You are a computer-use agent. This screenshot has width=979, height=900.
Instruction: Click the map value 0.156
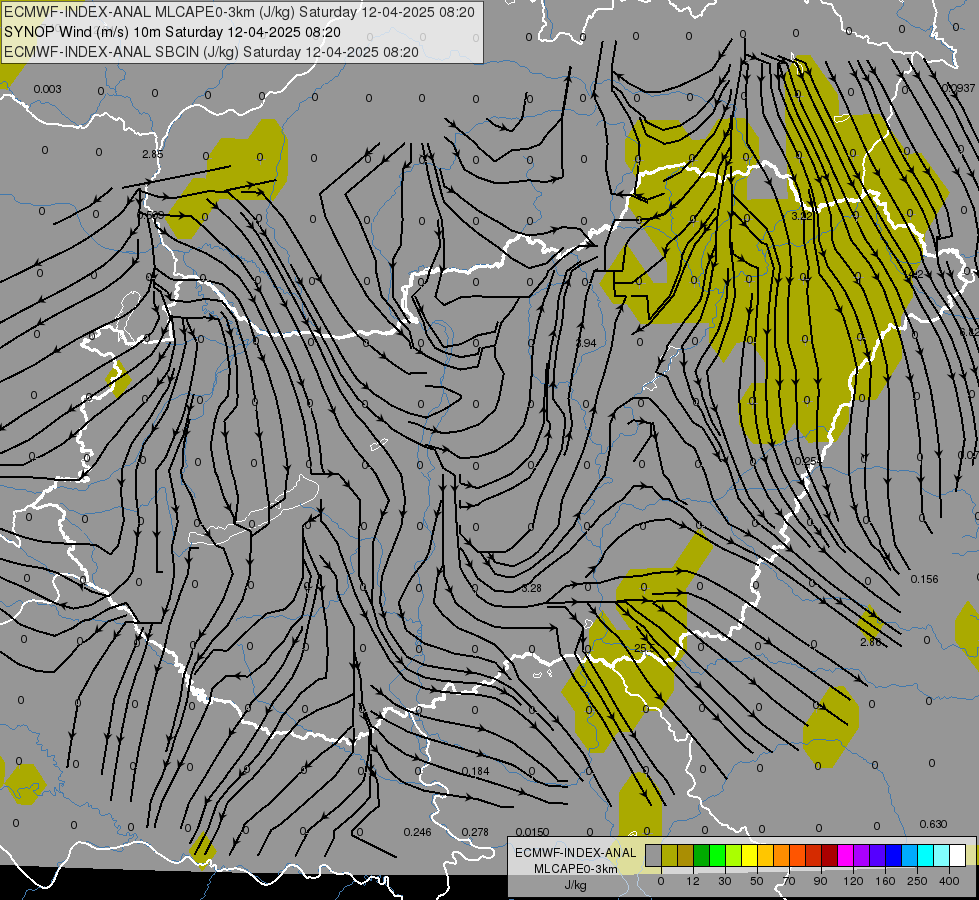click(x=924, y=579)
